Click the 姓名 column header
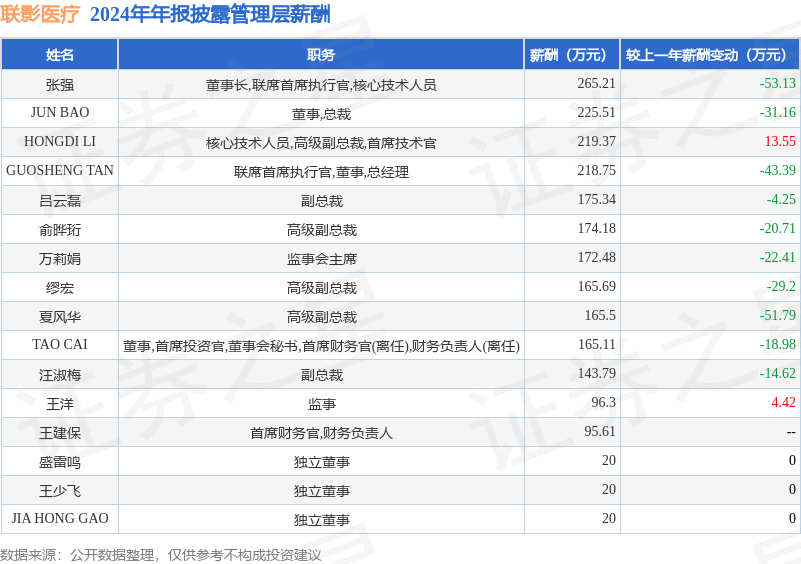Image resolution: width=801 pixels, height=564 pixels. (x=60, y=54)
